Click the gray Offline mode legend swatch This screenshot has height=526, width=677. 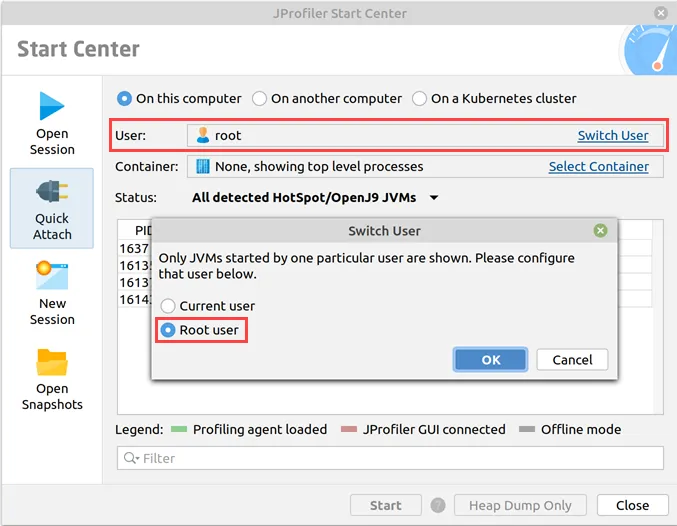click(x=527, y=429)
